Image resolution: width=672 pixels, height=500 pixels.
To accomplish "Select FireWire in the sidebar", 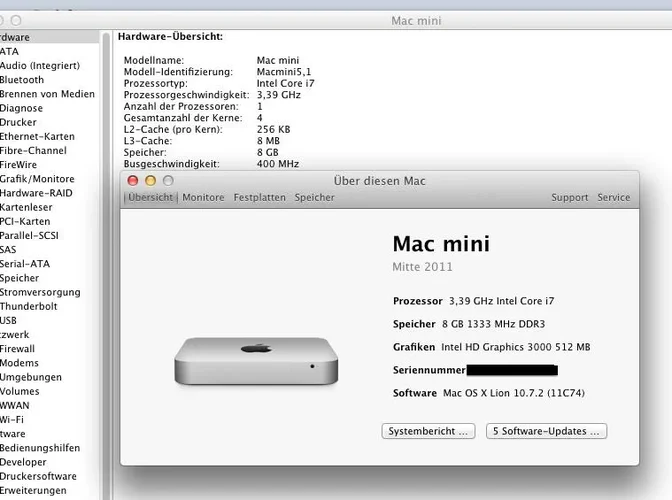I will click(18, 165).
